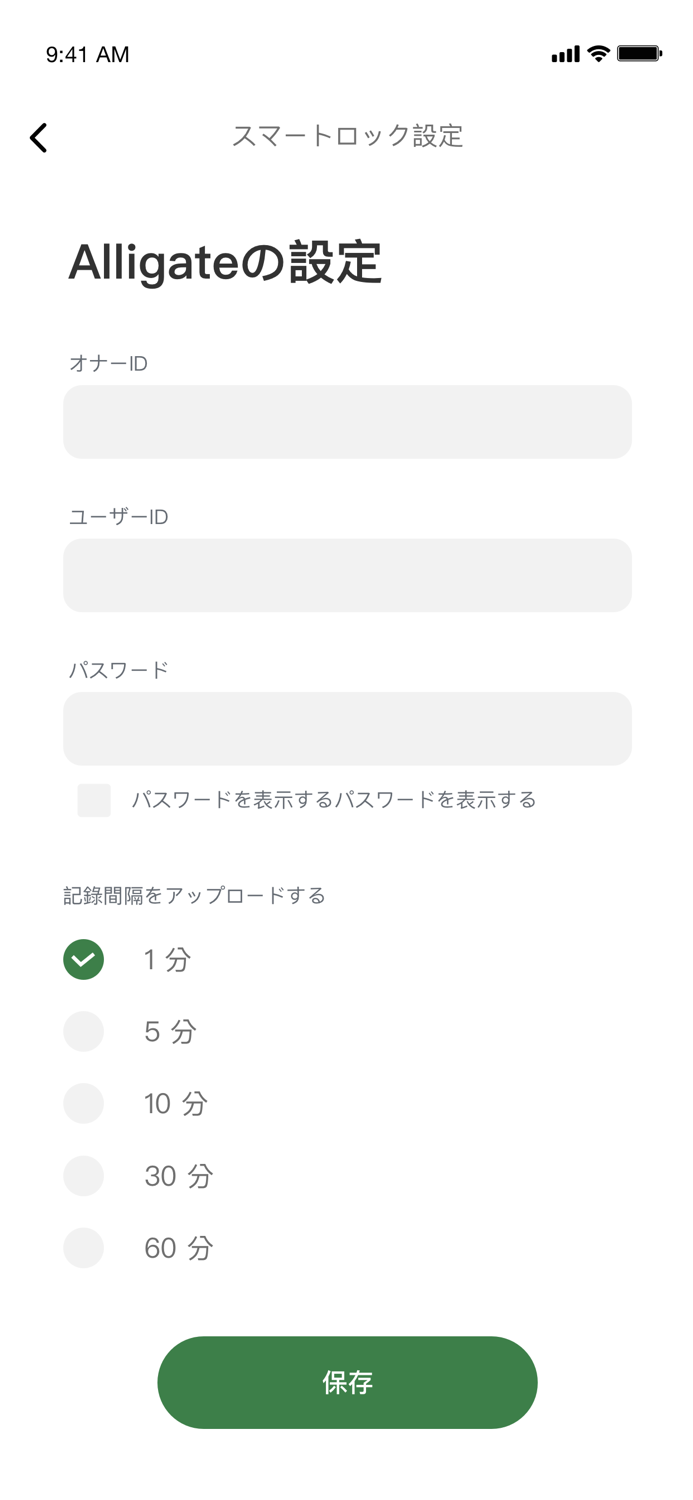
Task: Select the 60 分 interval option
Action: pos(84,1248)
